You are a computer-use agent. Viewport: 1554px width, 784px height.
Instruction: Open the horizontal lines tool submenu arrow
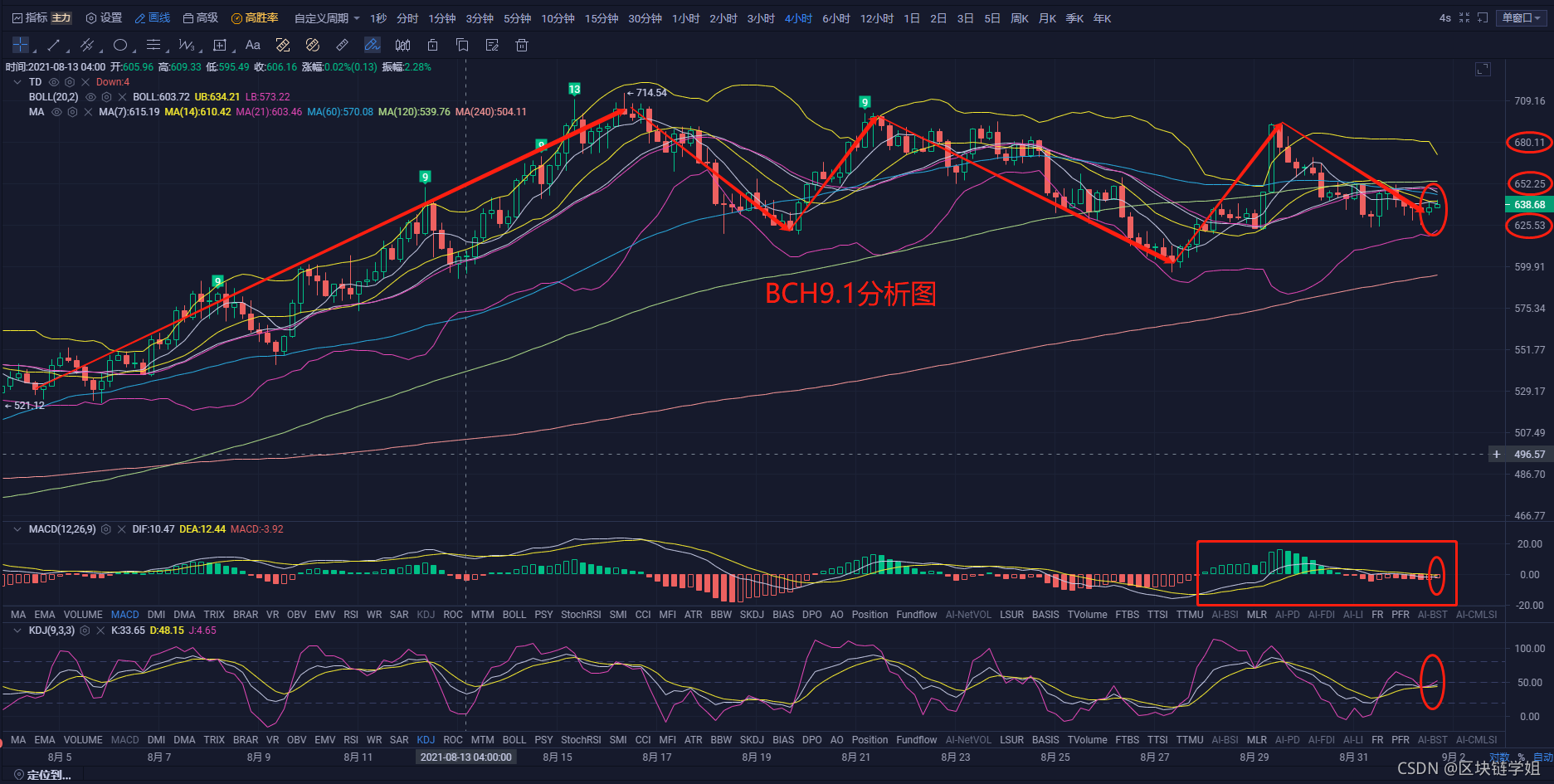(x=167, y=51)
